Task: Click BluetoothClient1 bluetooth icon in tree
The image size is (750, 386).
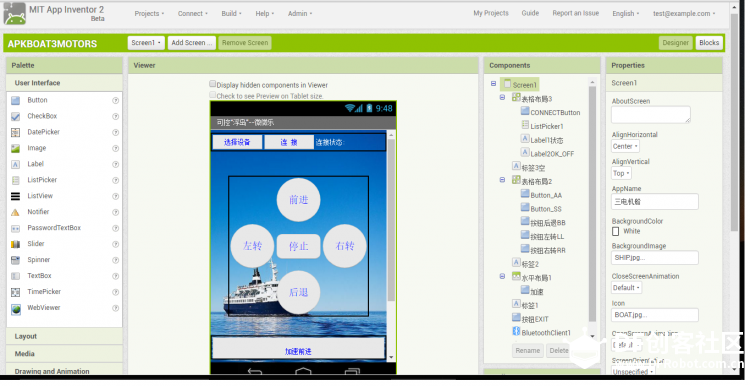Action: (x=516, y=331)
